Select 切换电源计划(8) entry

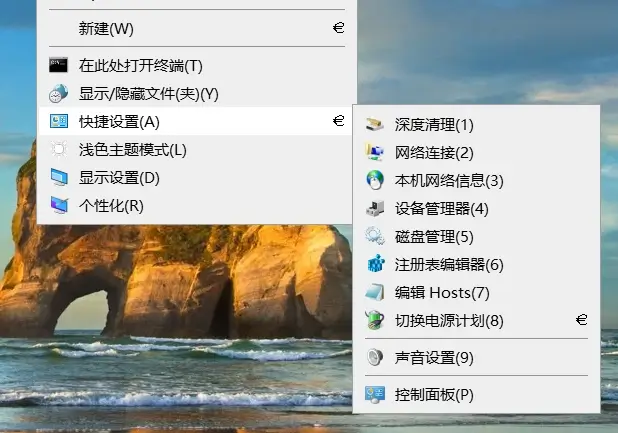pos(477,320)
